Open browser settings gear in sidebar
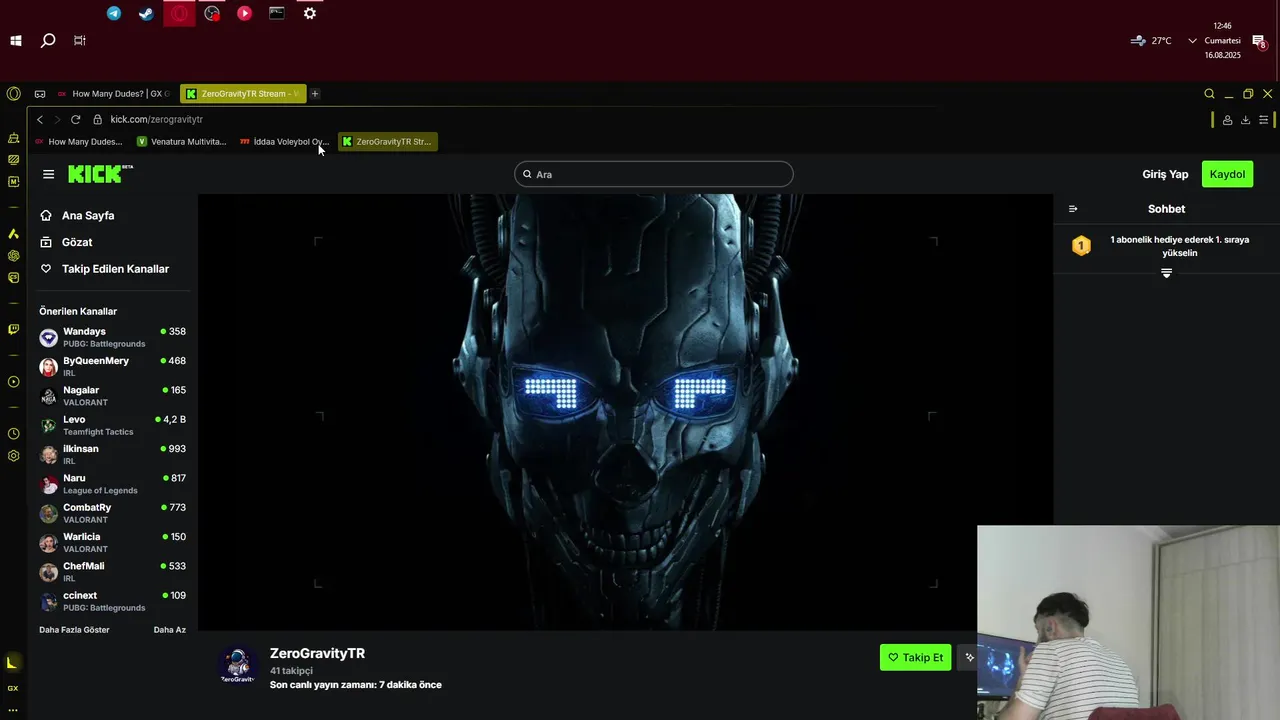Viewport: 1280px width, 720px height. (13, 456)
